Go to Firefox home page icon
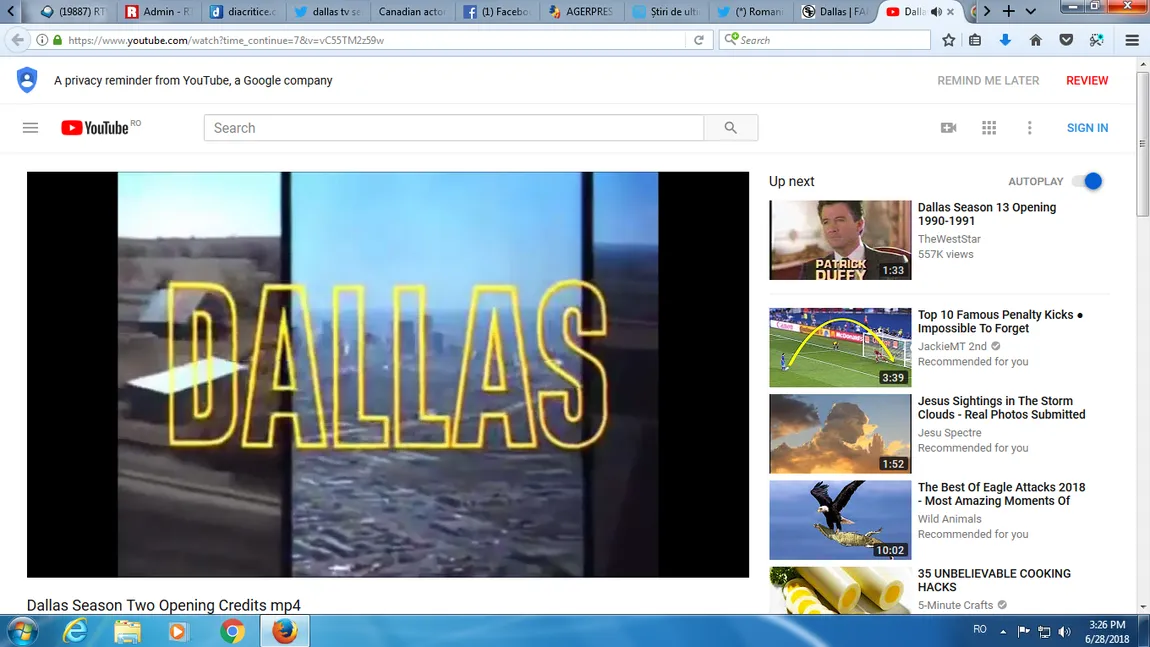 (1035, 40)
